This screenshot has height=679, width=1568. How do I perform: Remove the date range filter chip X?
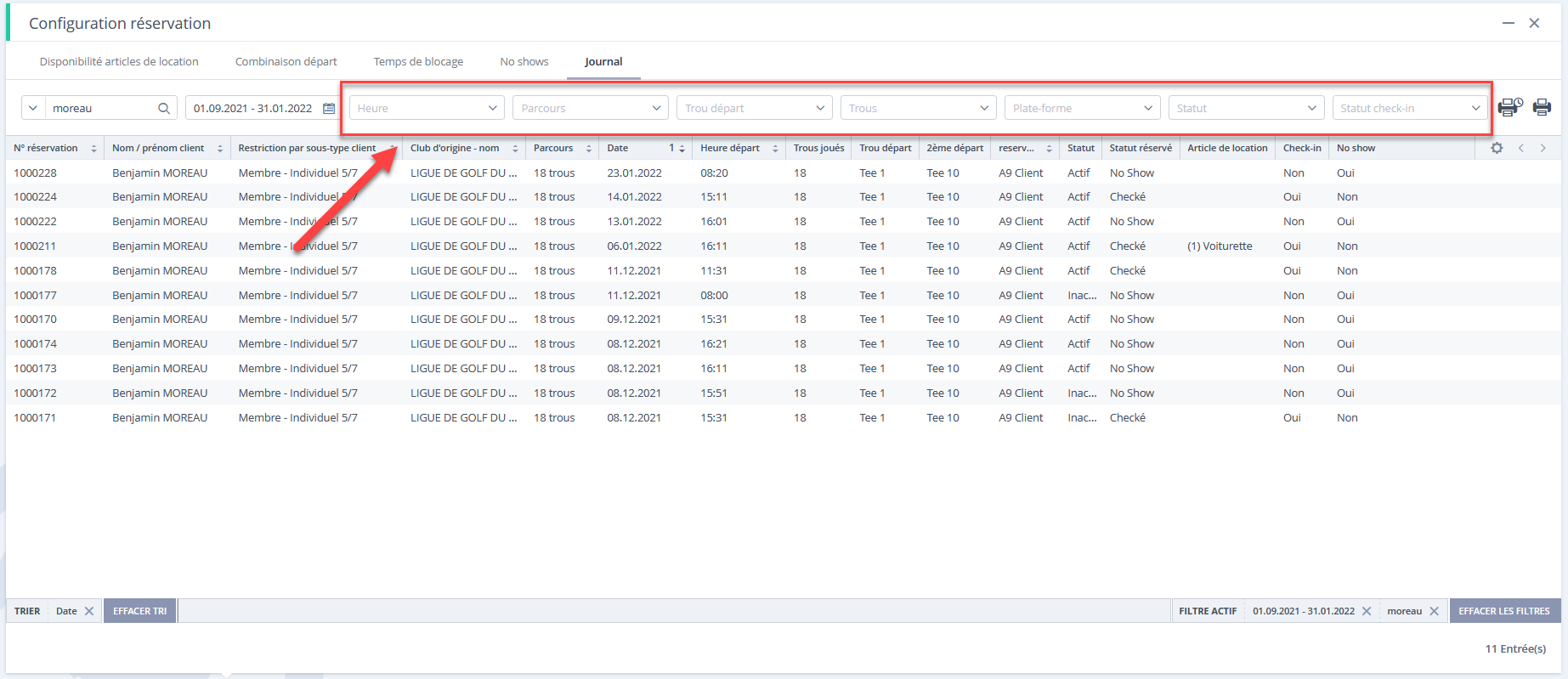tap(1367, 611)
